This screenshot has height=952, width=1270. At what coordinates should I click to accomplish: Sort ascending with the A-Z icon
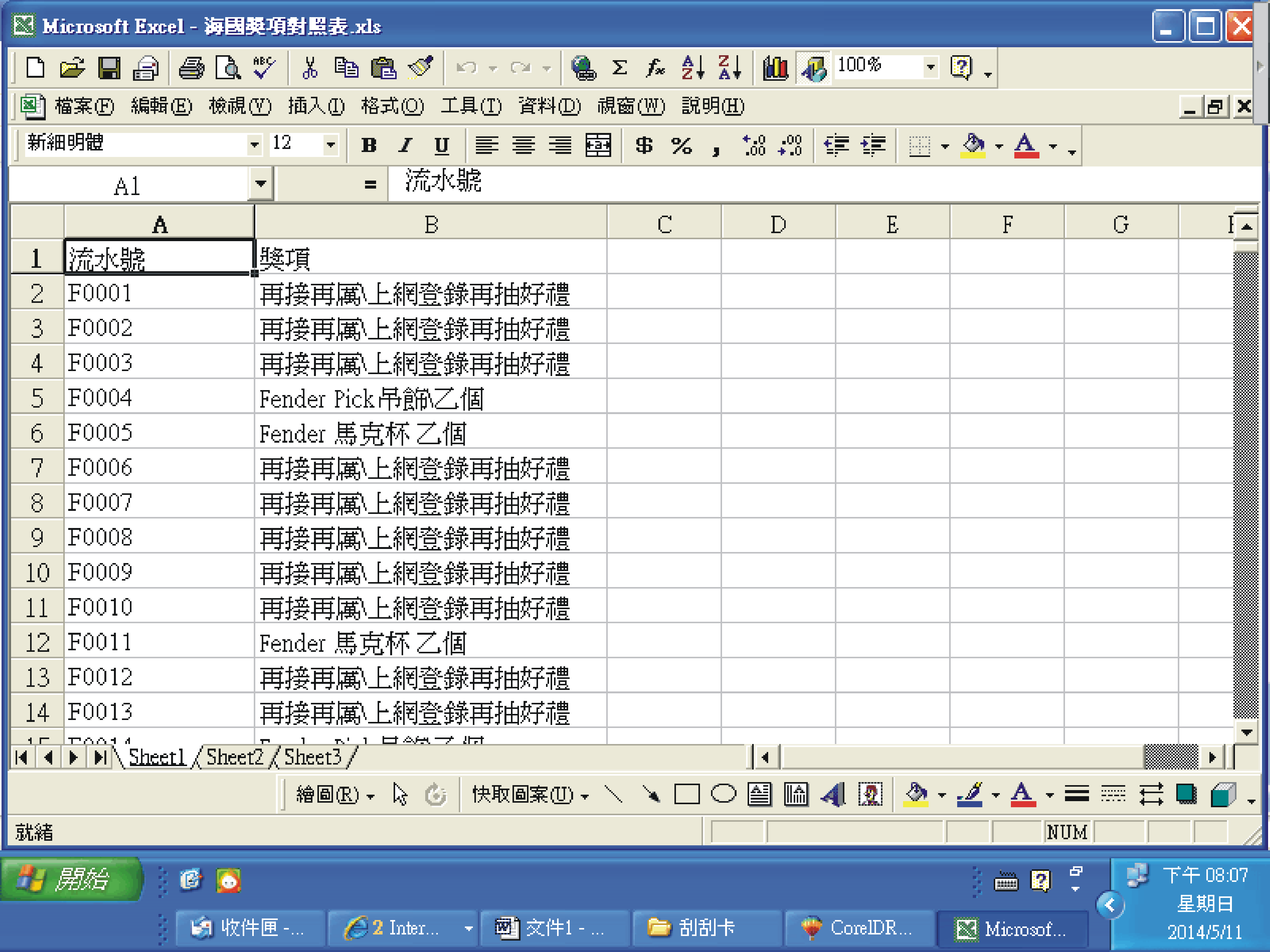pyautogui.click(x=692, y=68)
